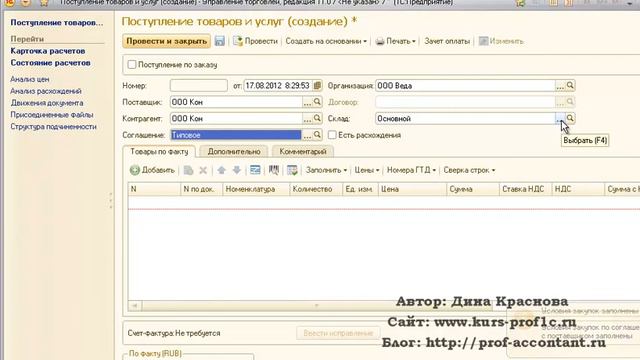The width and height of the screenshot is (640, 360).
Task: Click the Ввести исправление button
Action: [x=338, y=333]
